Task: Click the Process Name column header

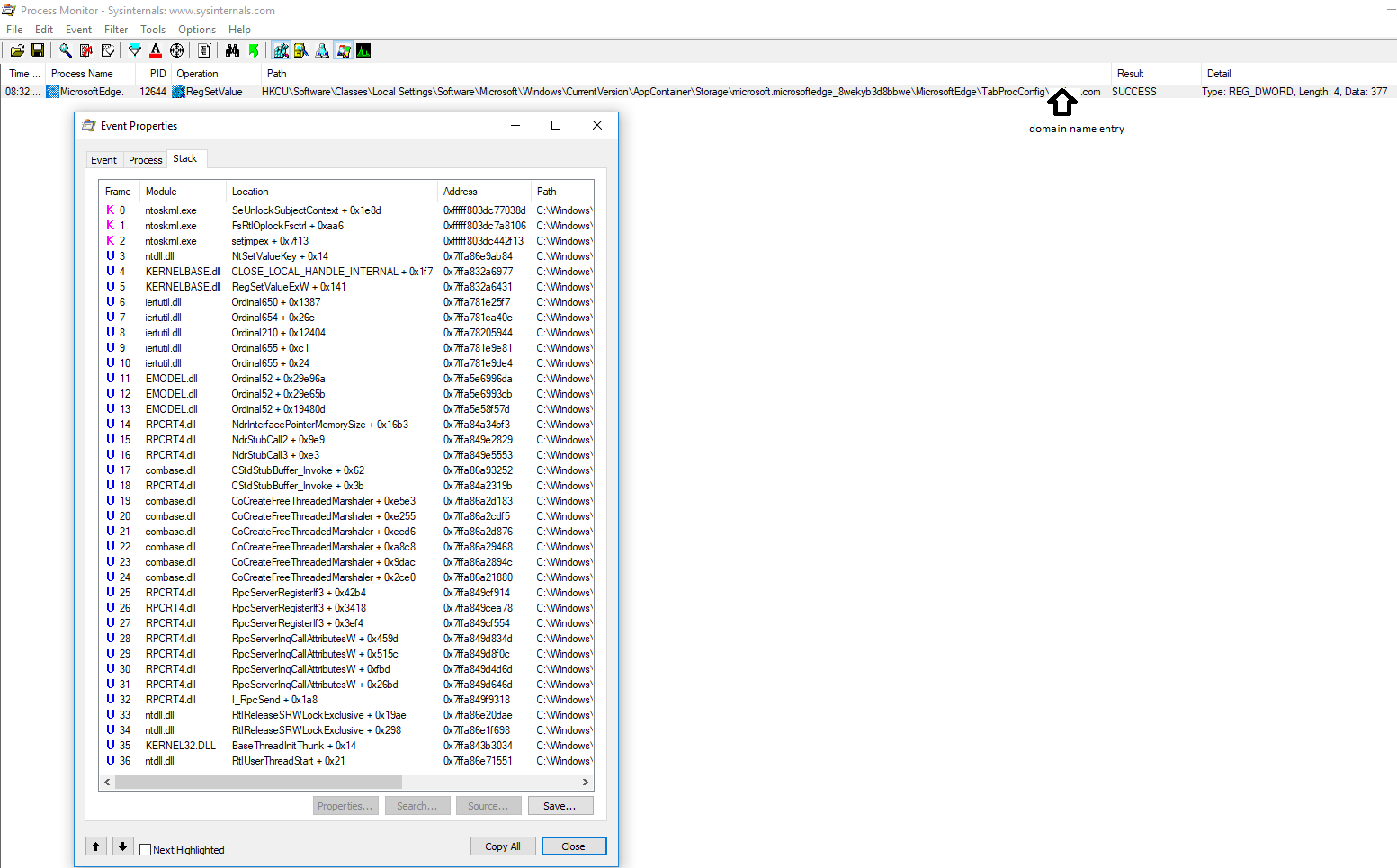Action: click(x=91, y=74)
